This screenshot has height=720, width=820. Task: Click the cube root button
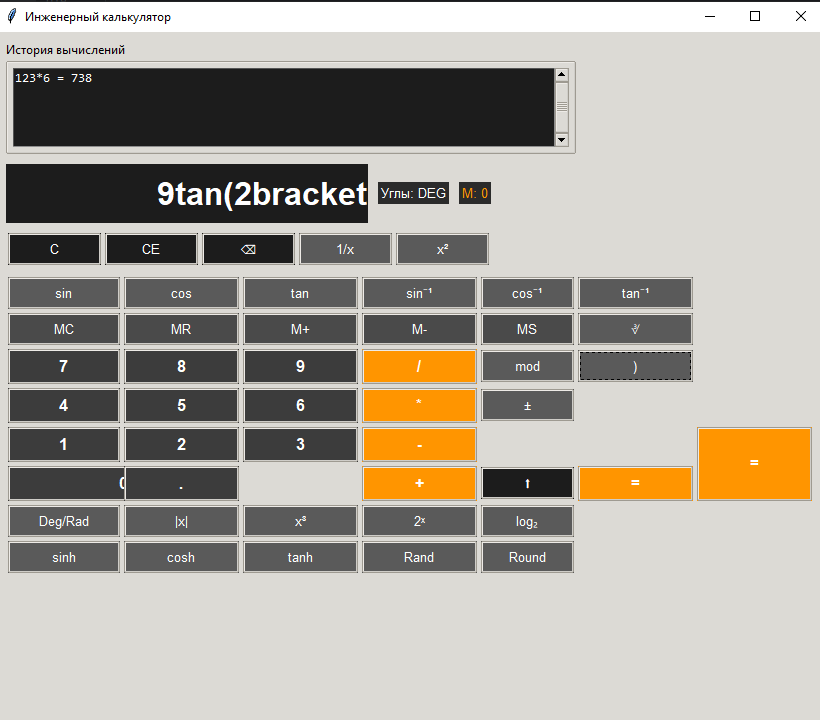pos(635,329)
